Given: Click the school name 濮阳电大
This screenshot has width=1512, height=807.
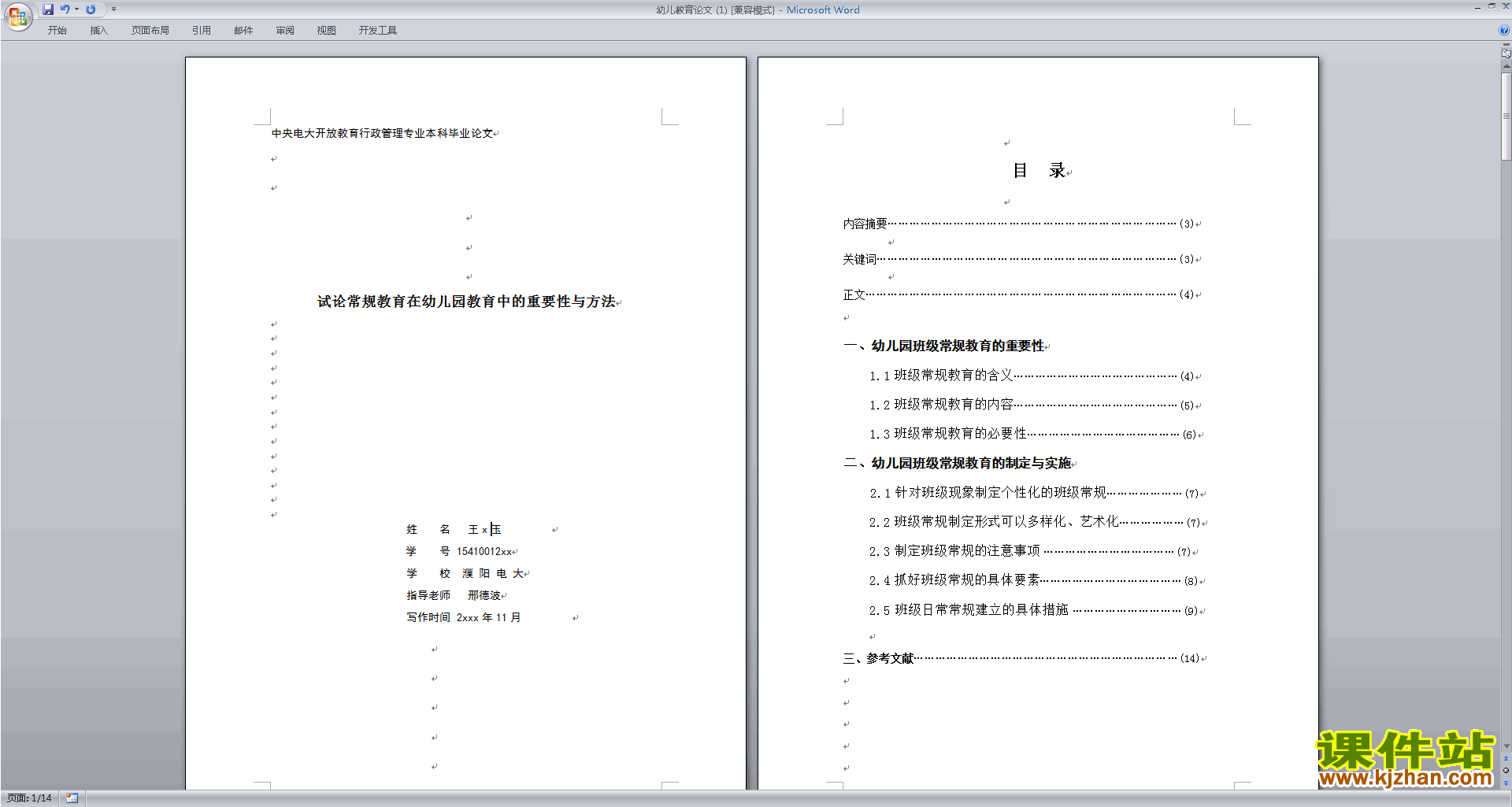Looking at the screenshot, I should pyautogui.click(x=493, y=574).
